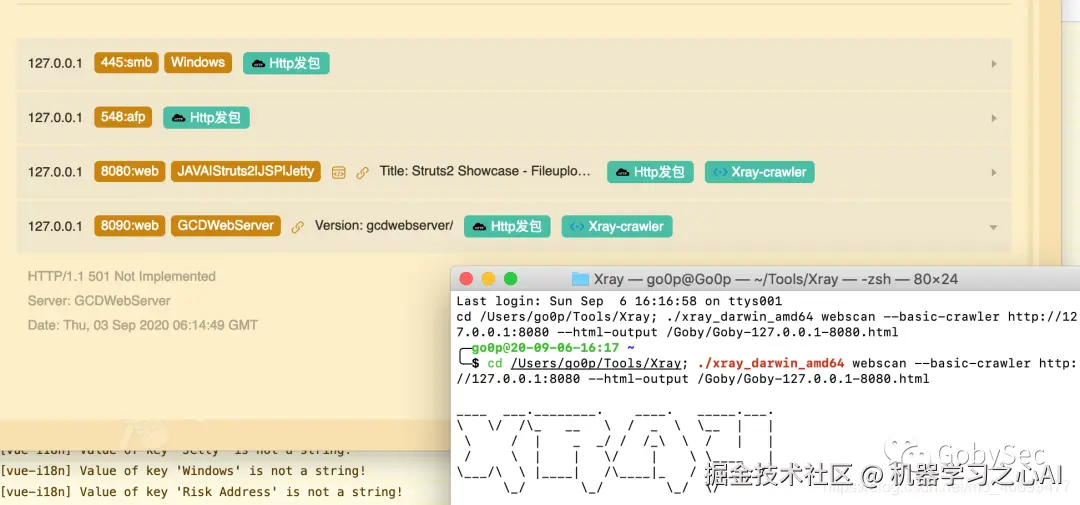This screenshot has width=1080, height=505.
Task: Expand the 548:afp row arrow
Action: pyautogui.click(x=994, y=118)
